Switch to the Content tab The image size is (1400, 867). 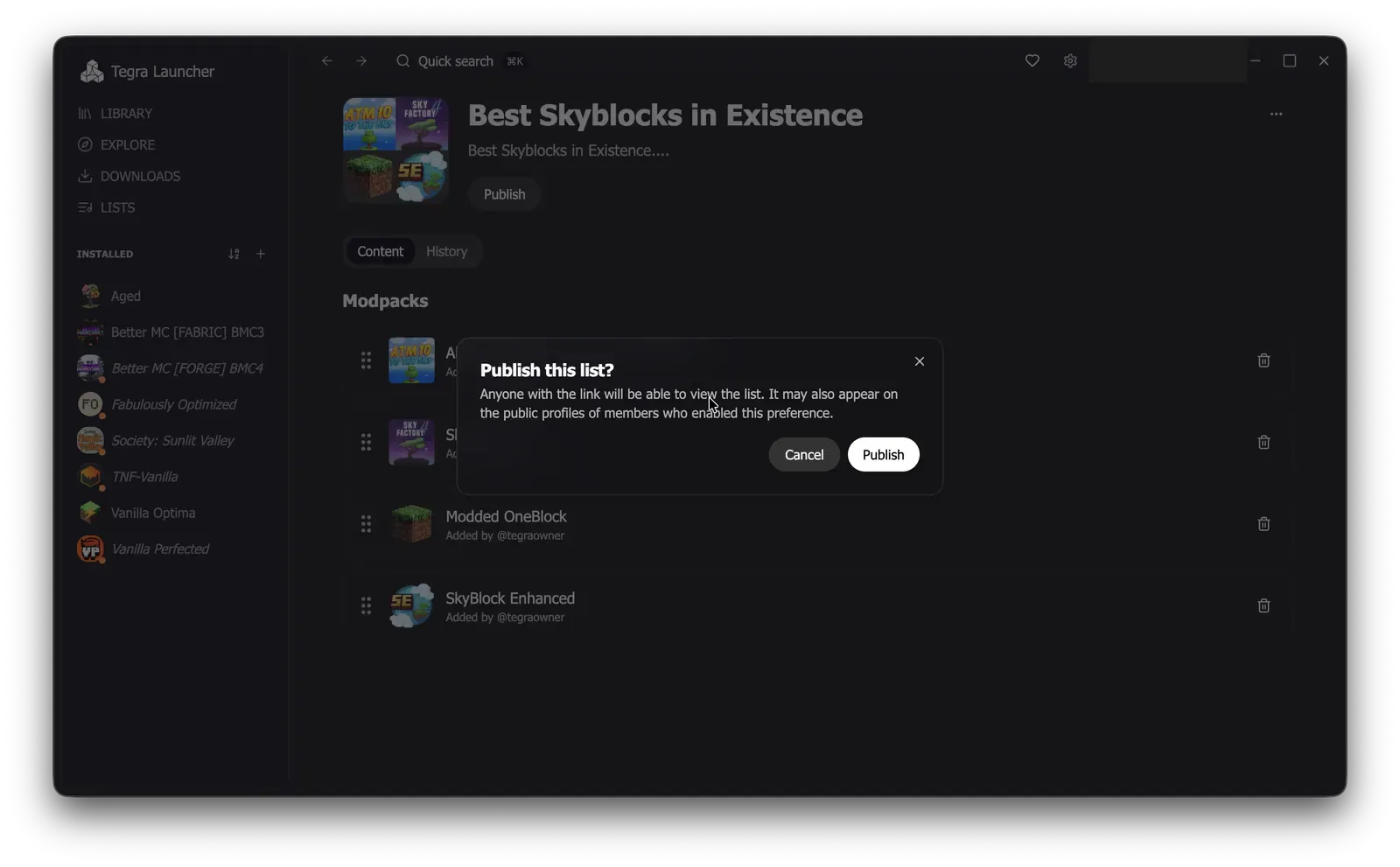click(x=380, y=252)
